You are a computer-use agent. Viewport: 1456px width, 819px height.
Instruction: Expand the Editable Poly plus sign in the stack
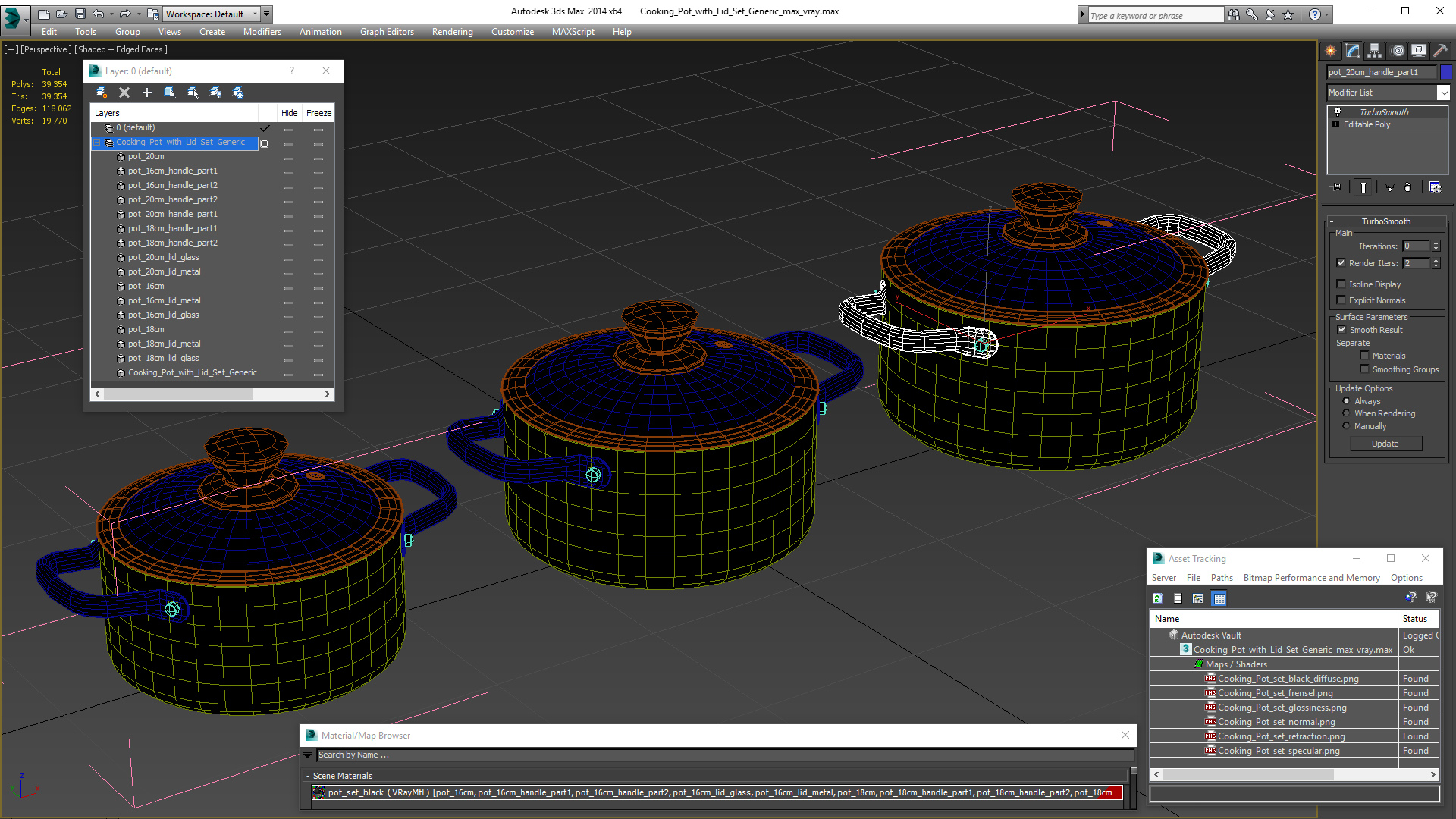[x=1335, y=124]
